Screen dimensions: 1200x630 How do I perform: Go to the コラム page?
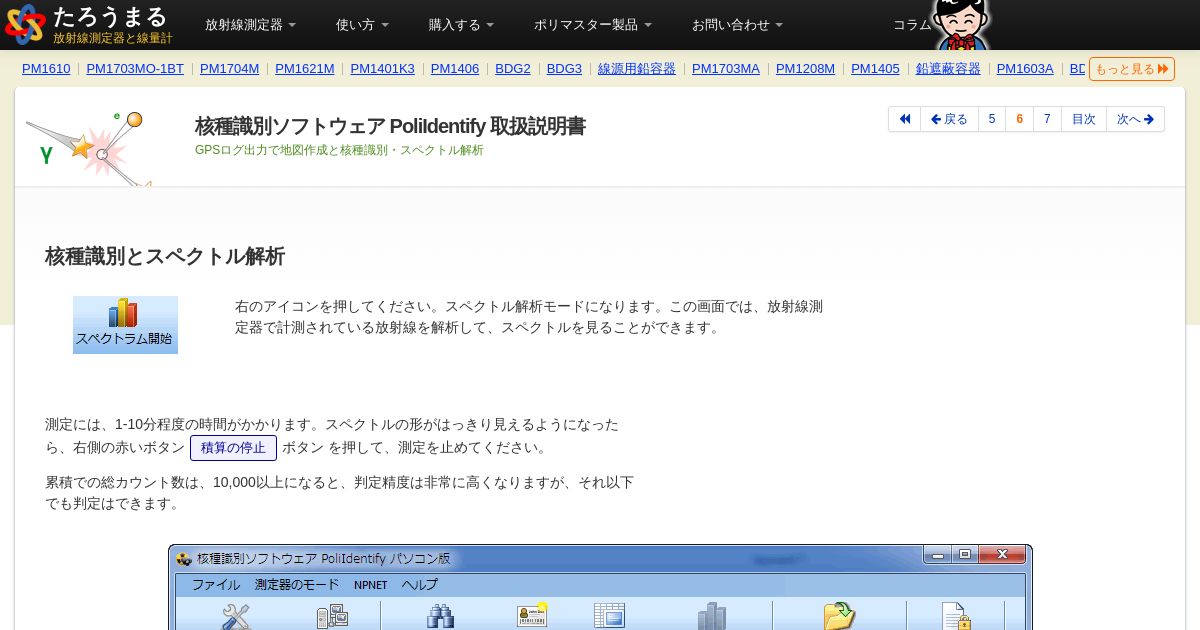pyautogui.click(x=912, y=25)
